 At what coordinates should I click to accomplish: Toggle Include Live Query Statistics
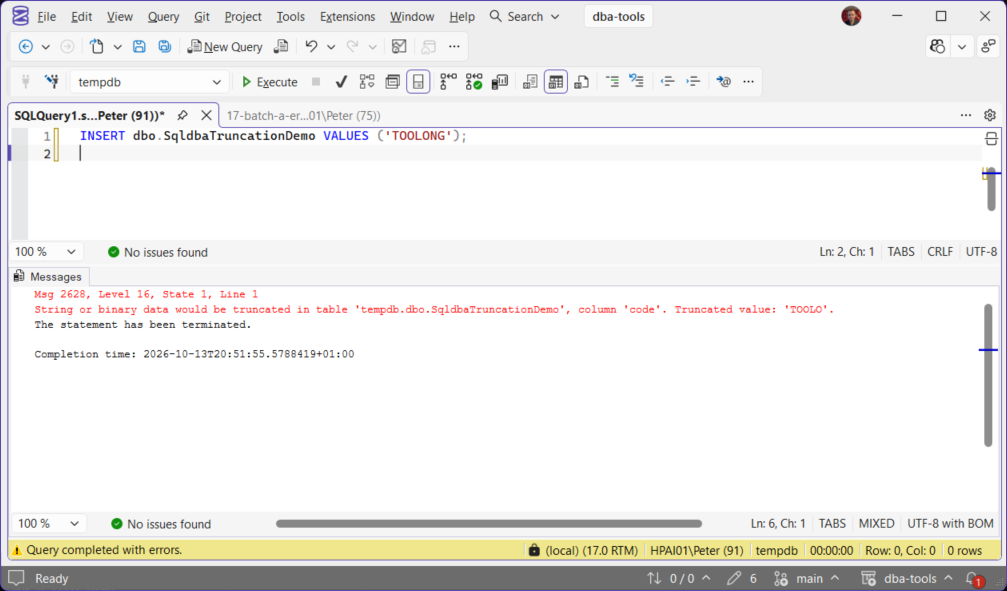(x=474, y=82)
